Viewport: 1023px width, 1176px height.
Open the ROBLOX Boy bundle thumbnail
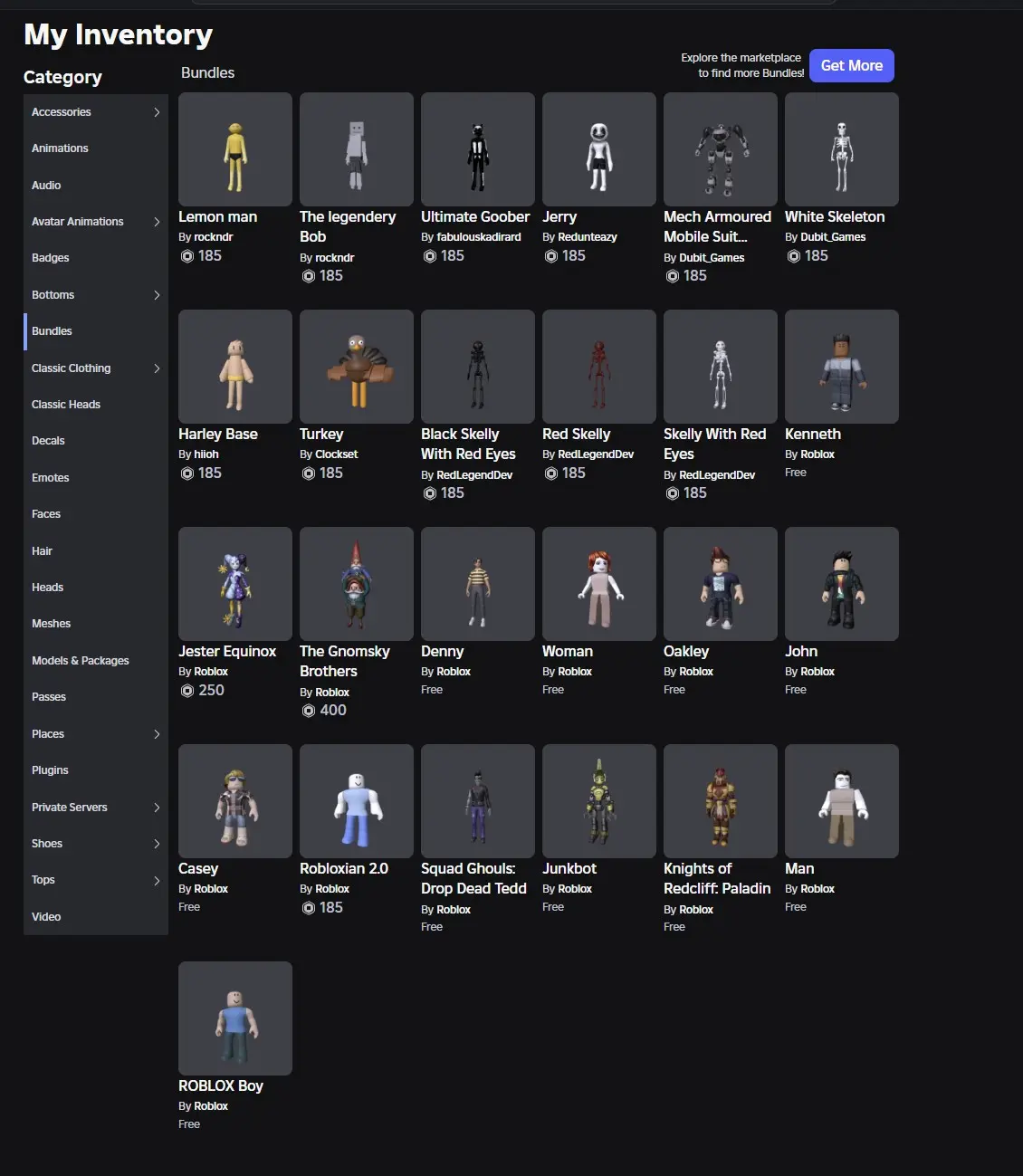[235, 1018]
